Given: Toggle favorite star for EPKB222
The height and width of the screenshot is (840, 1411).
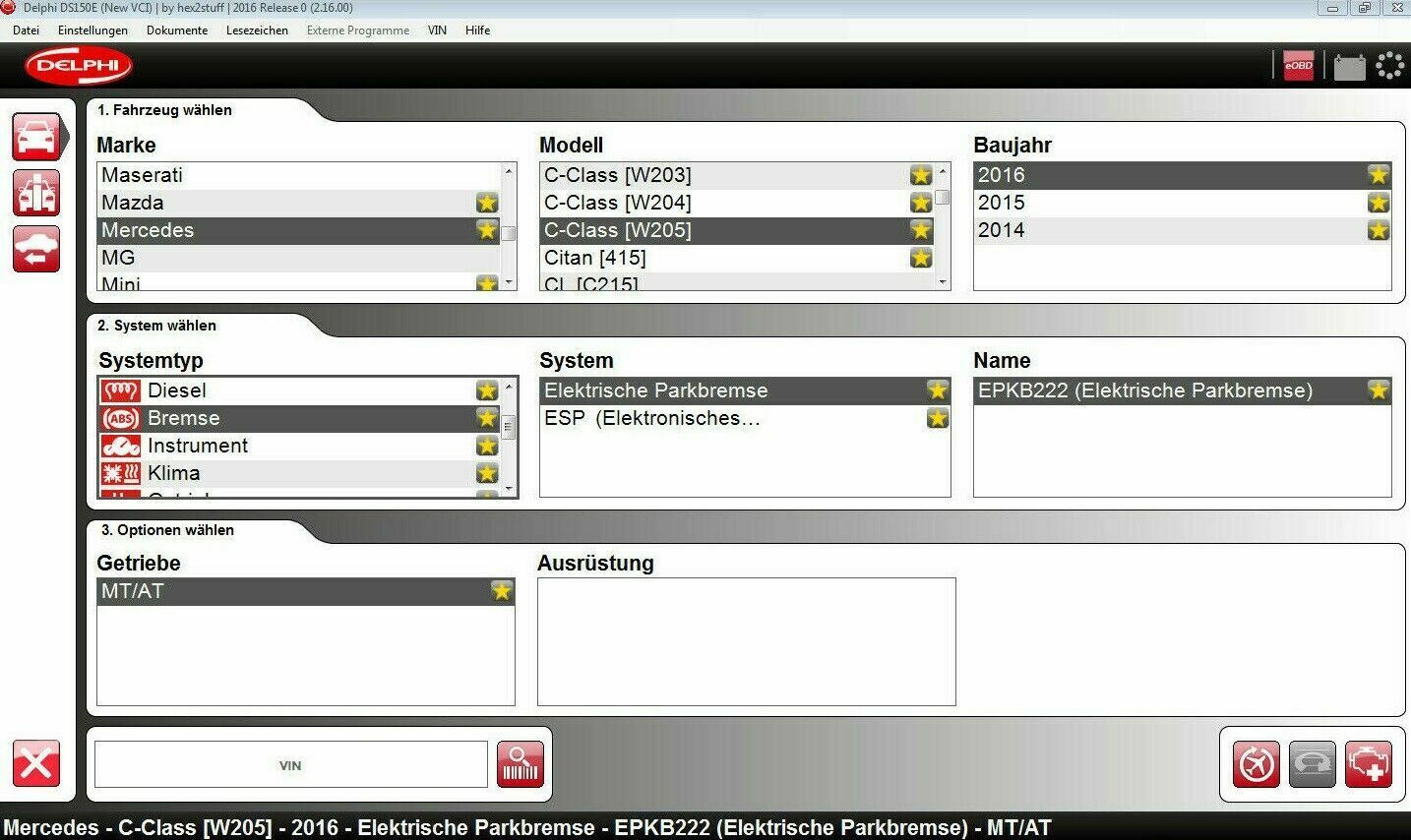Looking at the screenshot, I should 1379,390.
